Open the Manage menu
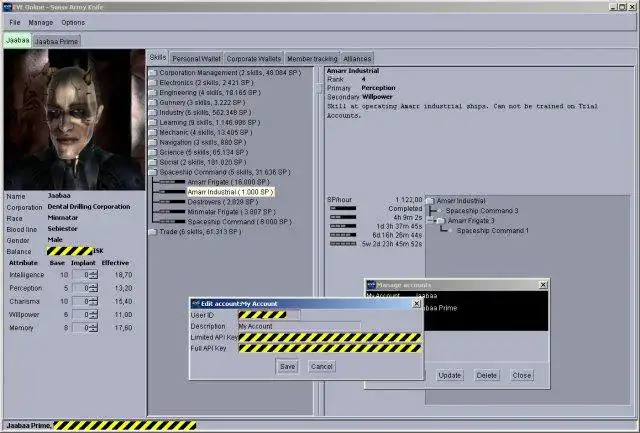The width and height of the screenshot is (640, 433). 41,22
